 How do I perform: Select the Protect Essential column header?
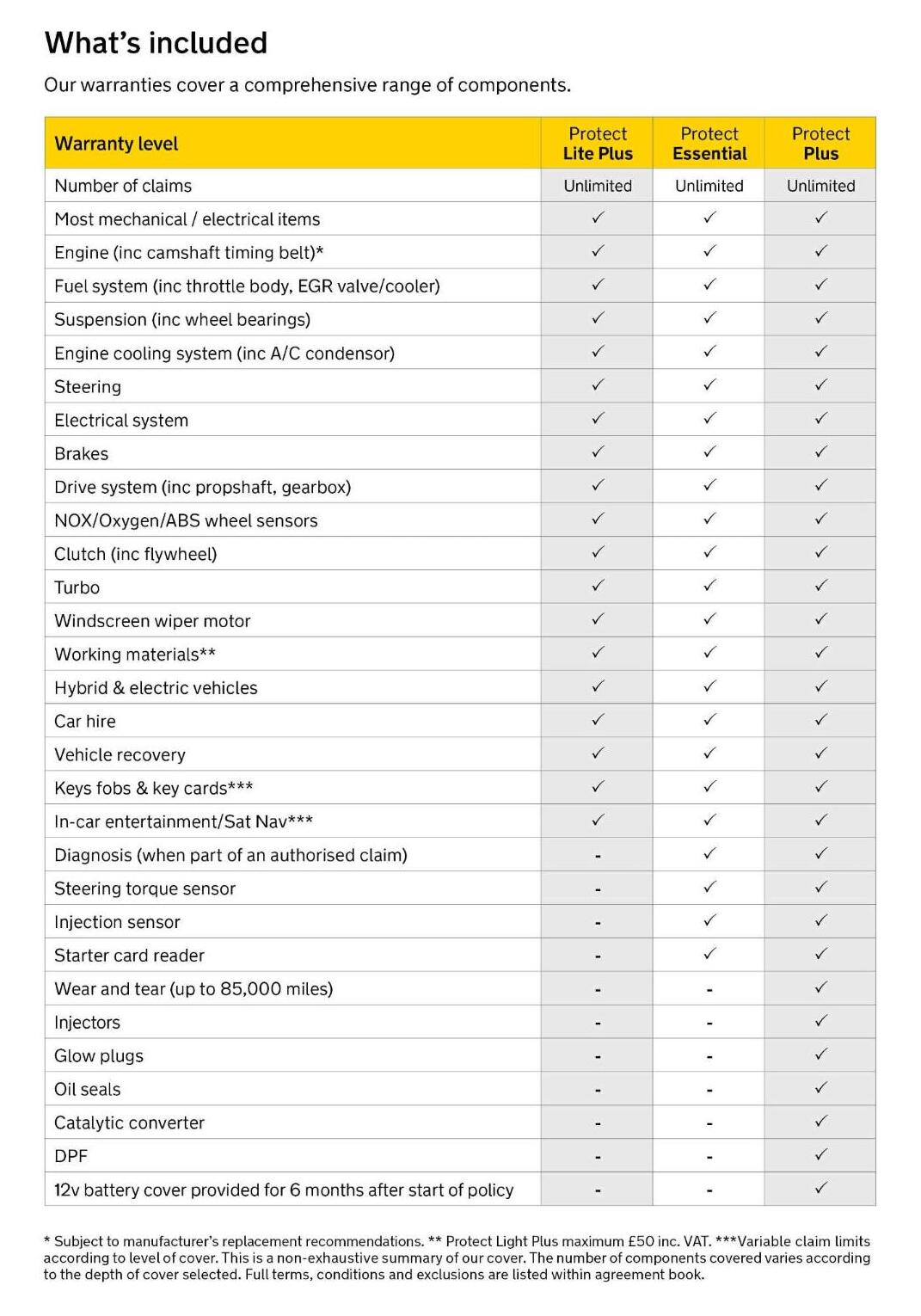pyautogui.click(x=709, y=144)
